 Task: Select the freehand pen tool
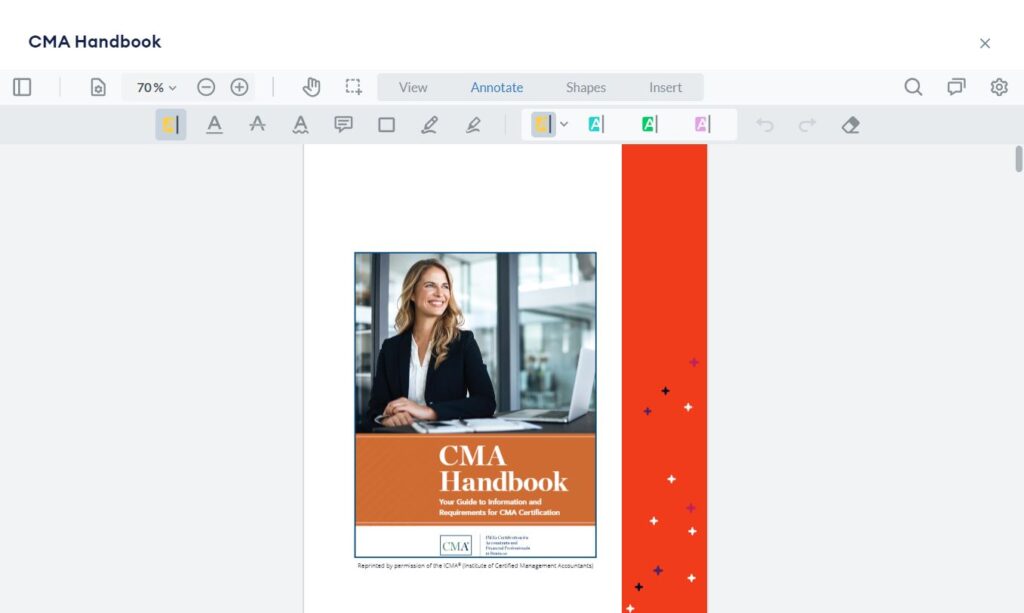(x=429, y=124)
